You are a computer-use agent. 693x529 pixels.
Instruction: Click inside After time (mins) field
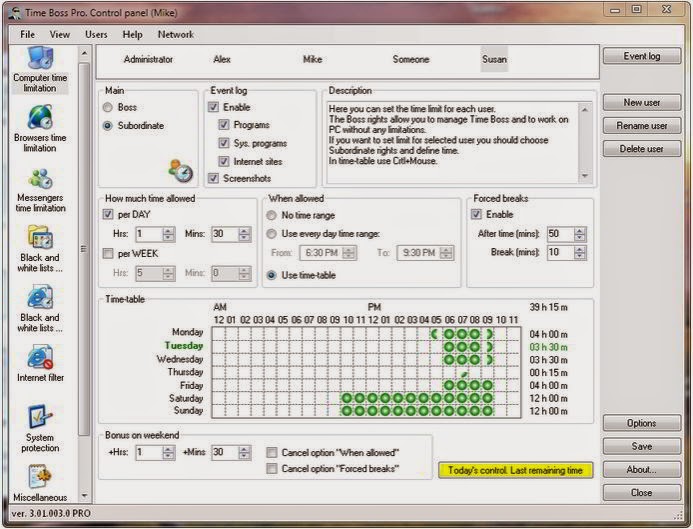[560, 234]
